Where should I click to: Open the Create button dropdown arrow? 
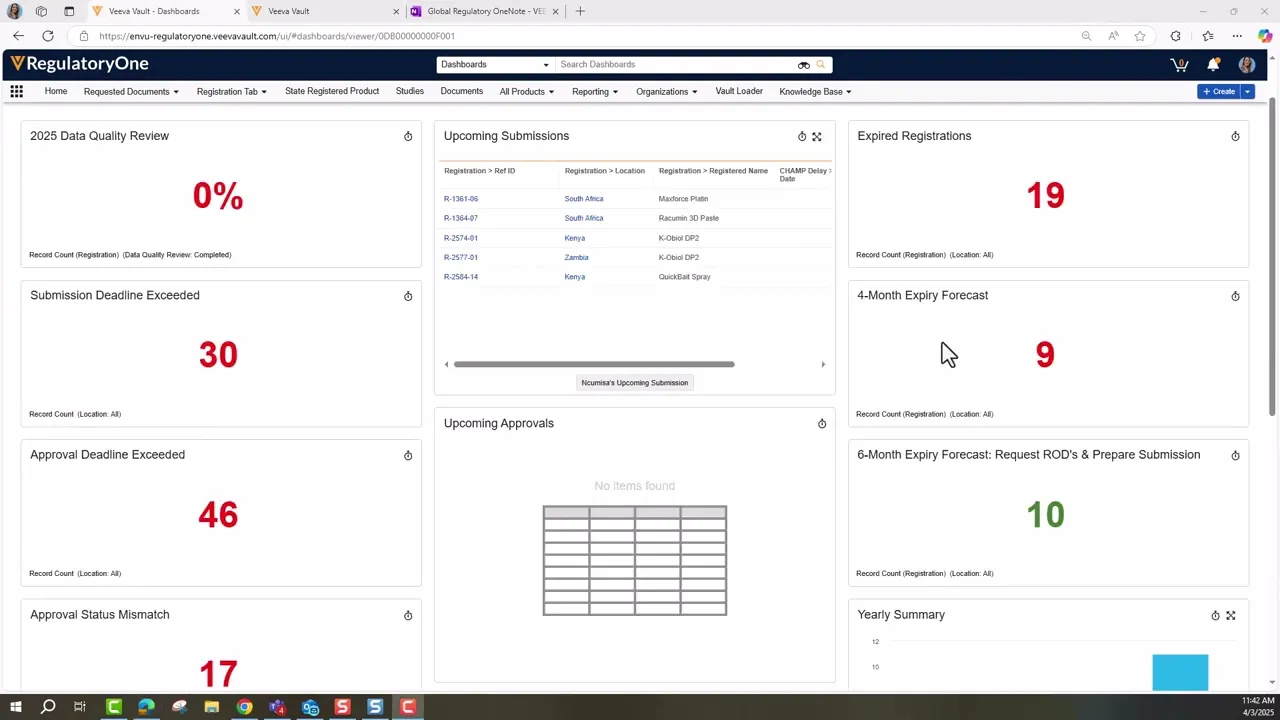(x=1247, y=92)
